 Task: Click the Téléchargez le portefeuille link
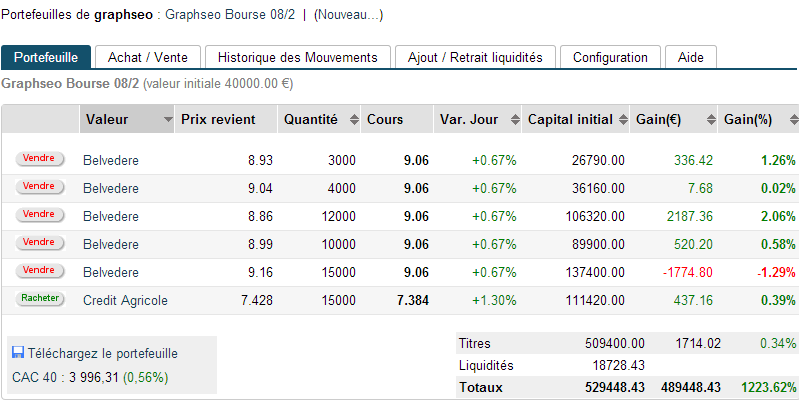(103, 353)
